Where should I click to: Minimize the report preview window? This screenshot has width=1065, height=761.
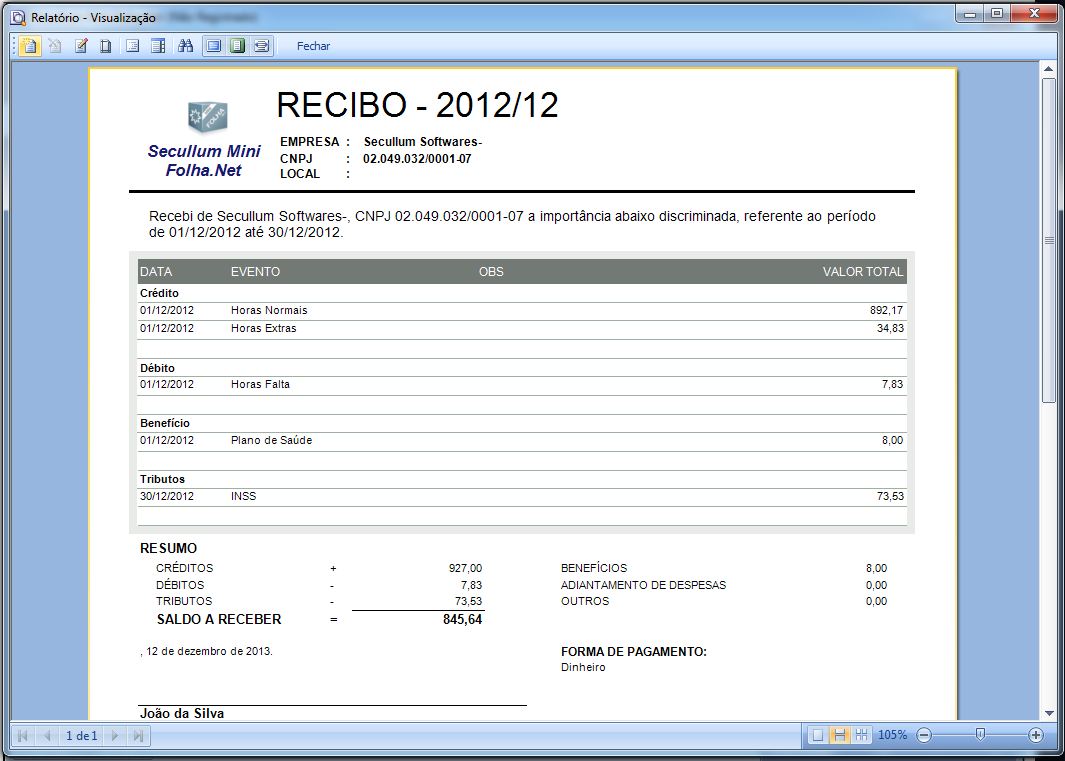971,14
